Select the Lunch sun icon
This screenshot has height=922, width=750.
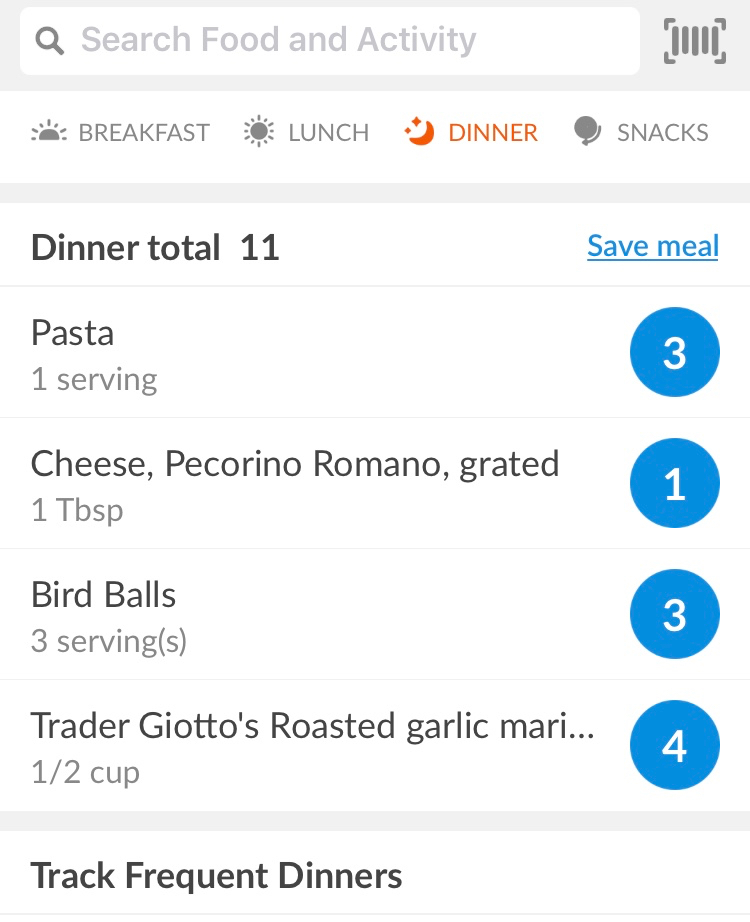[x=259, y=132]
